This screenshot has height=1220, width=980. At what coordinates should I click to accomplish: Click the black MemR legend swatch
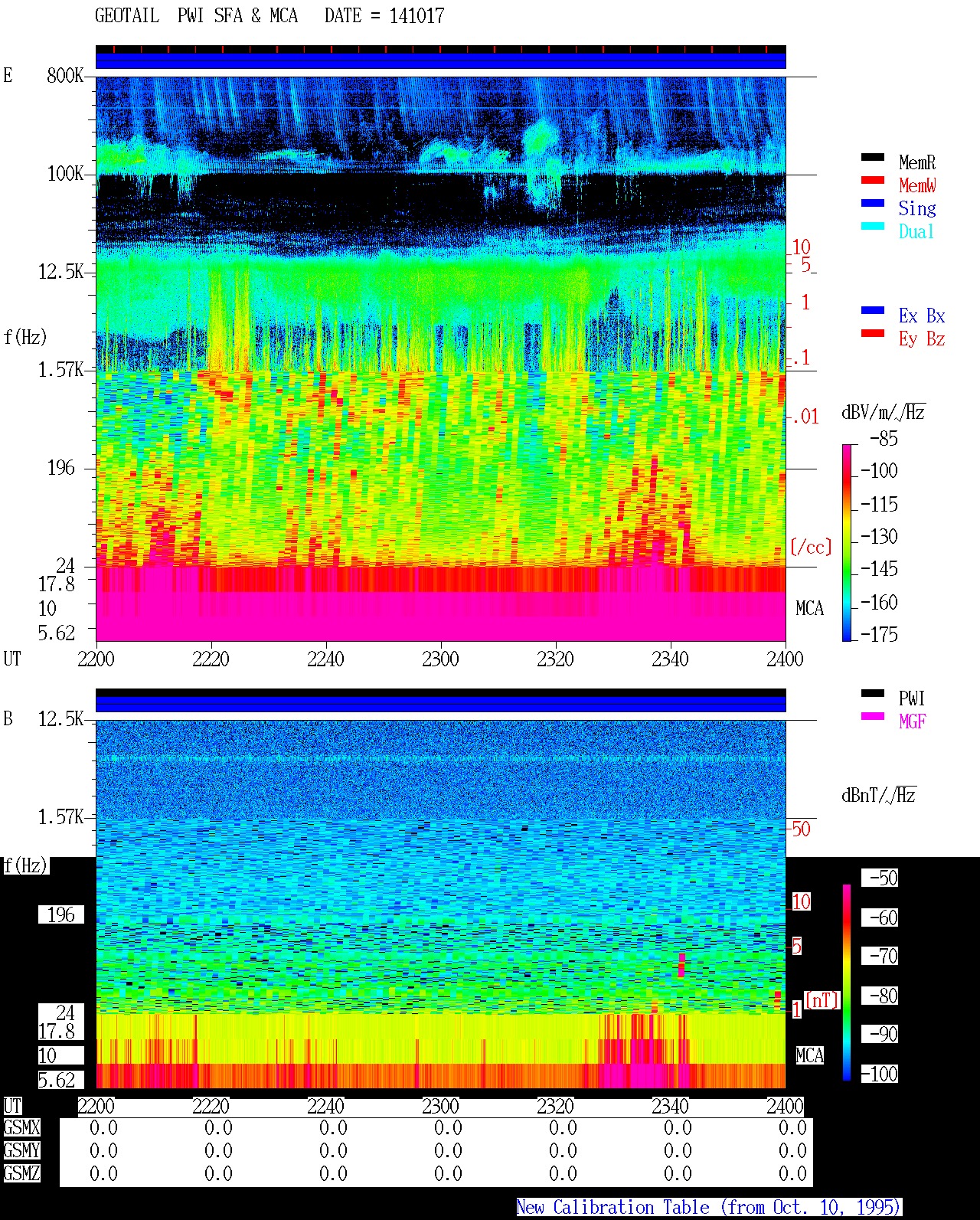click(x=873, y=157)
